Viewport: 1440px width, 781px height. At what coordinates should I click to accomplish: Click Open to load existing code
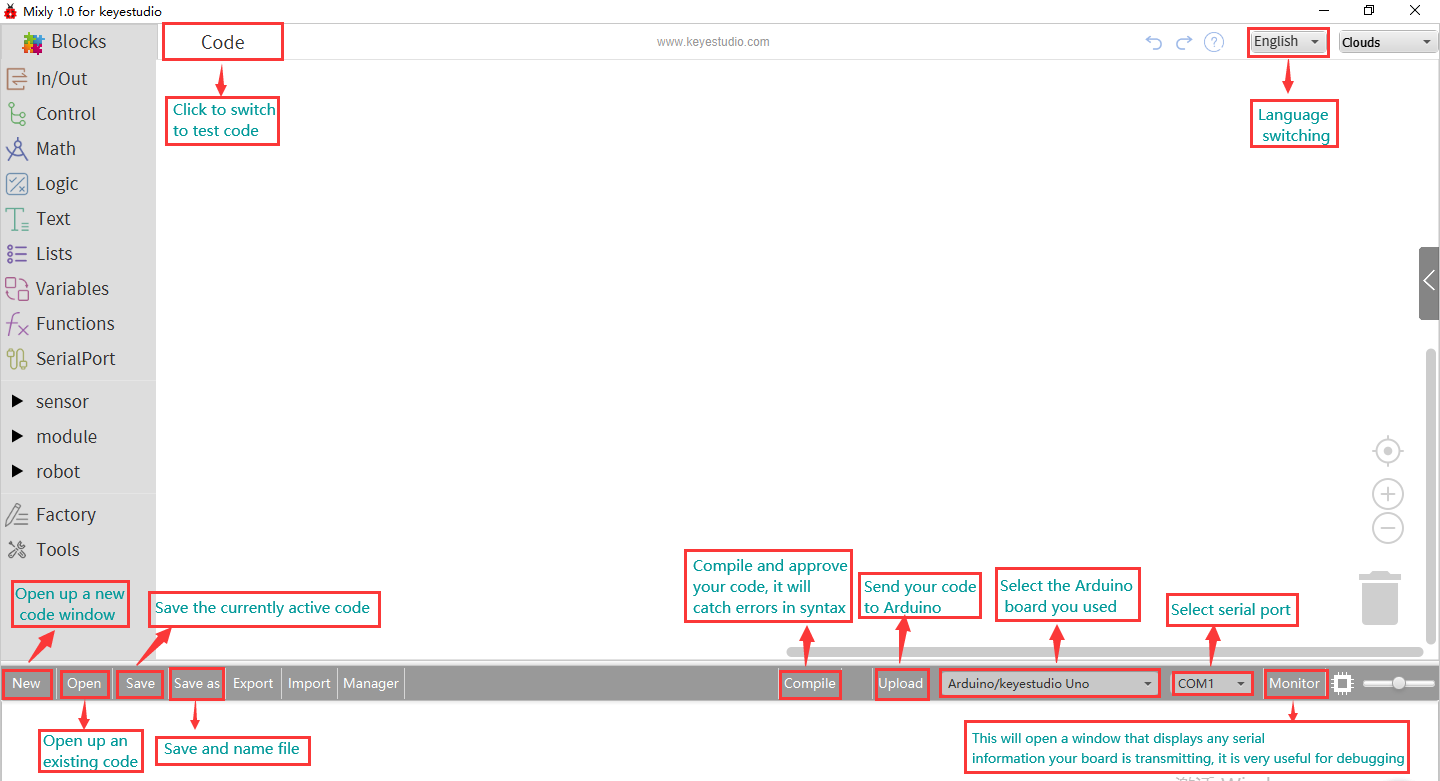pyautogui.click(x=84, y=684)
